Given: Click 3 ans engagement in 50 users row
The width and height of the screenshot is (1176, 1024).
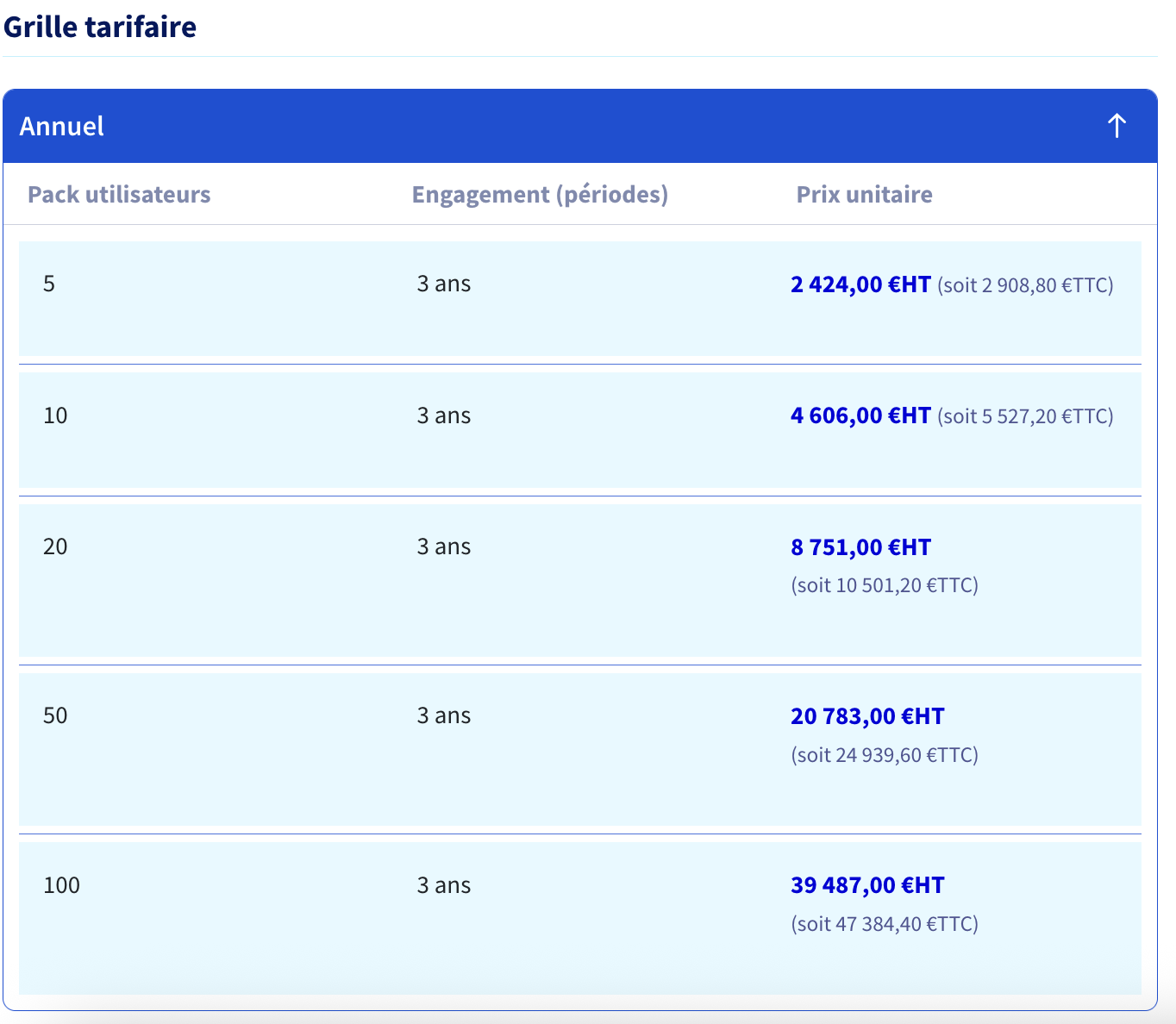Looking at the screenshot, I should click(444, 715).
